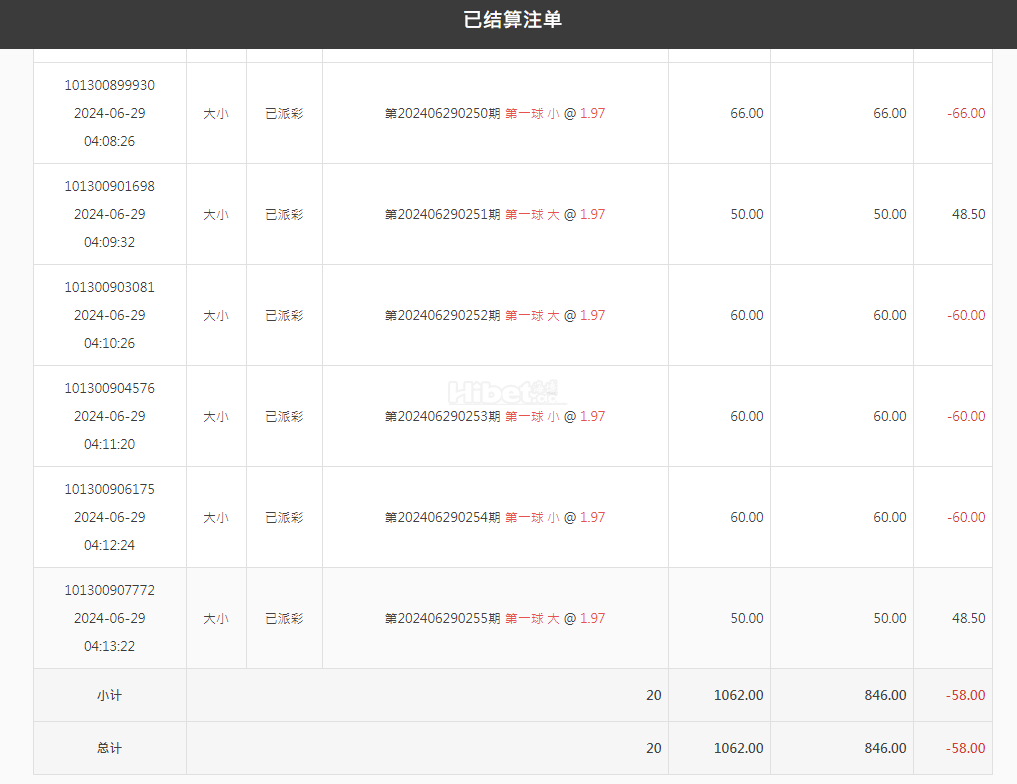Select order number 101300903081
The image size is (1017, 784).
(x=110, y=287)
